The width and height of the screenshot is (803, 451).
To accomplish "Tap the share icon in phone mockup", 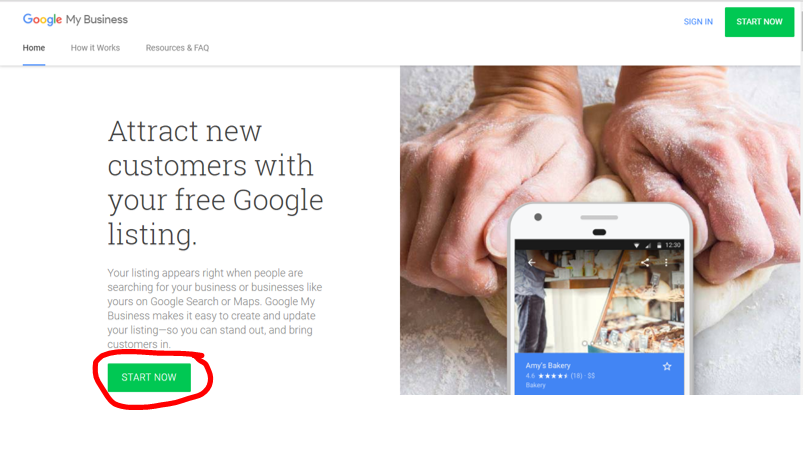I will point(645,263).
